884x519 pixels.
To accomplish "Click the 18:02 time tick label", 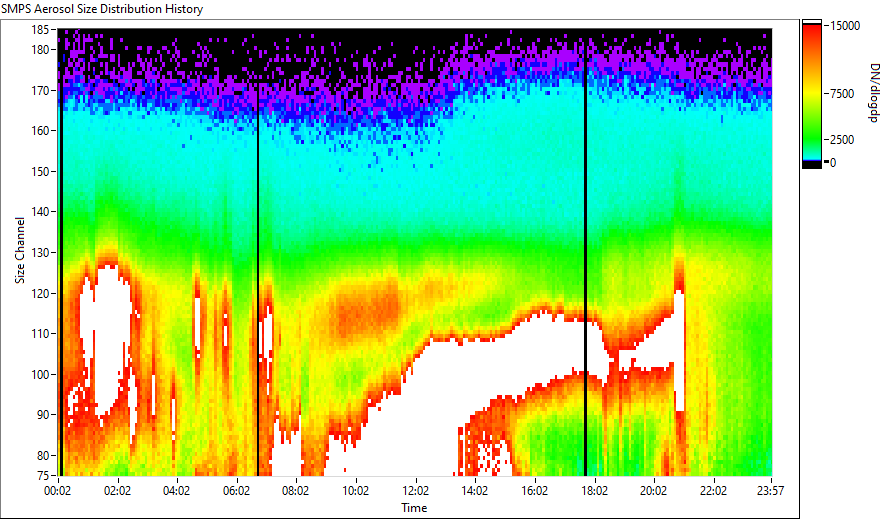I will 594,491.
